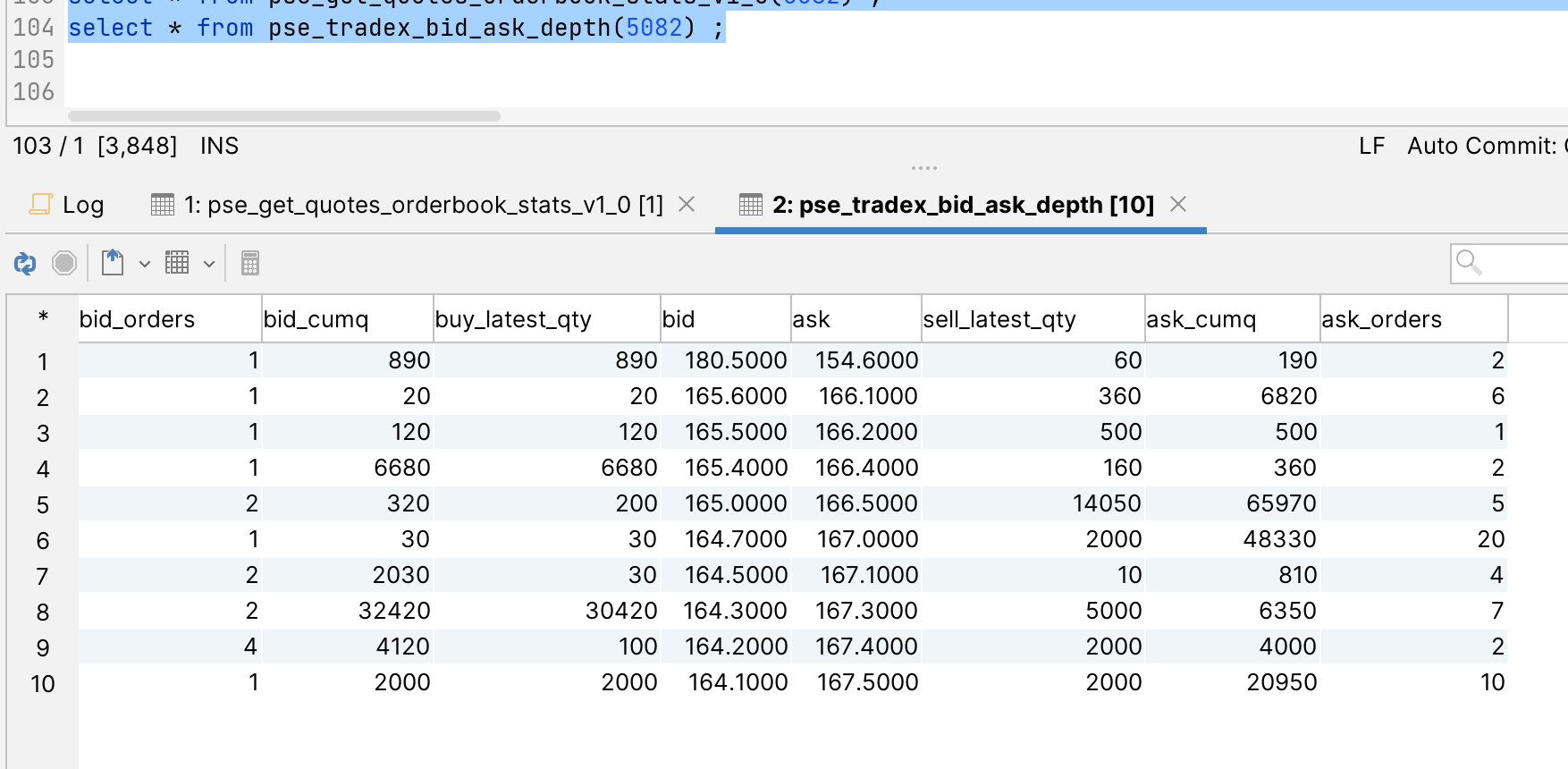The height and width of the screenshot is (769, 1568).
Task: Click the magnifier search icon
Action: (1469, 262)
